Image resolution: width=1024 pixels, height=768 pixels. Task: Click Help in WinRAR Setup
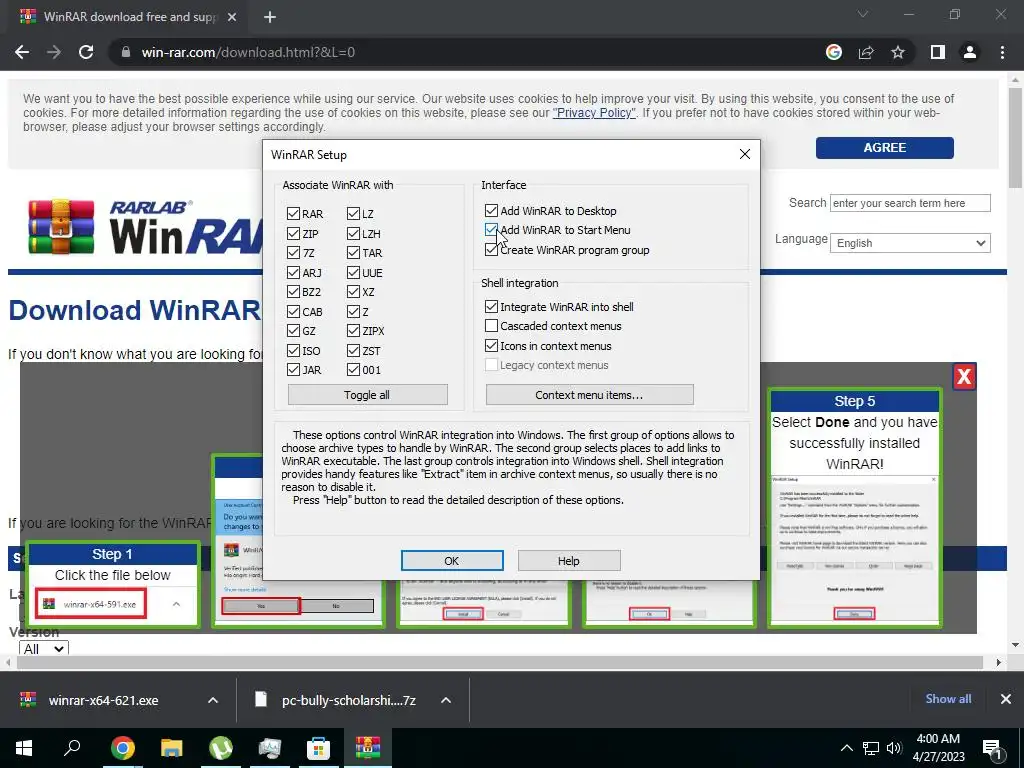tap(569, 560)
